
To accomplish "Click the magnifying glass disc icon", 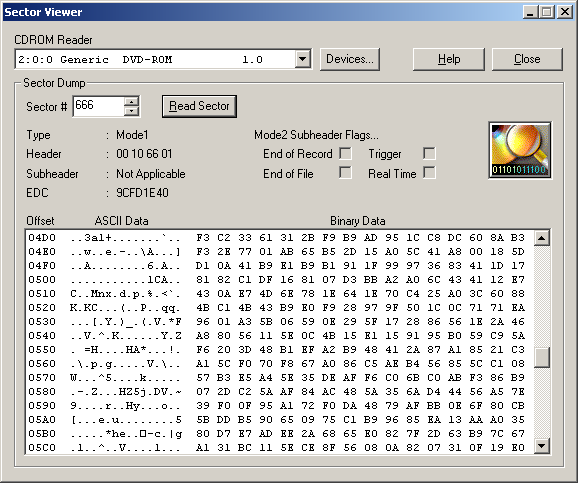I will 520,150.
